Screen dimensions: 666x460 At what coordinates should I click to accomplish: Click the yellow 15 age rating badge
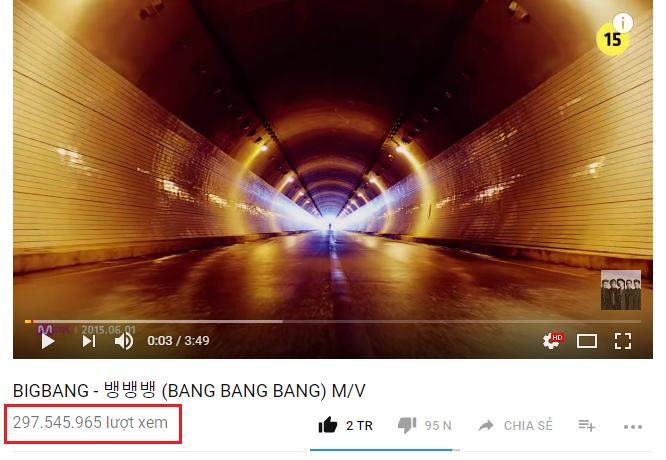click(x=612, y=40)
